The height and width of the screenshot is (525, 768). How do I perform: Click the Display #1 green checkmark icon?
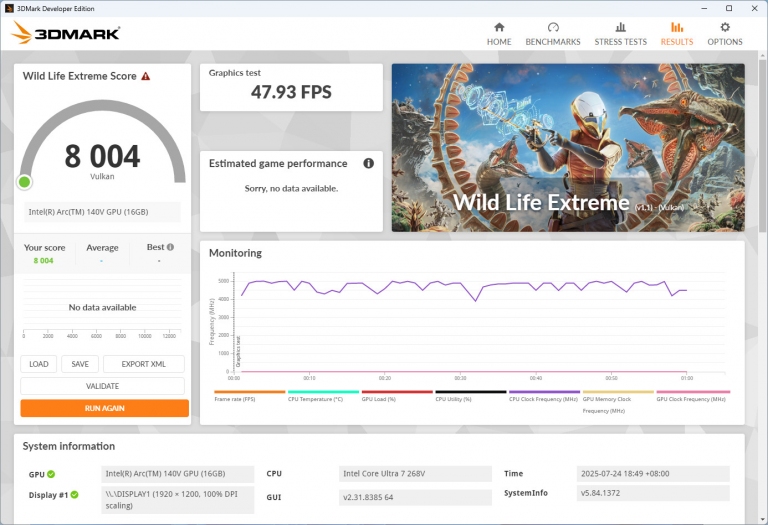coord(74,495)
